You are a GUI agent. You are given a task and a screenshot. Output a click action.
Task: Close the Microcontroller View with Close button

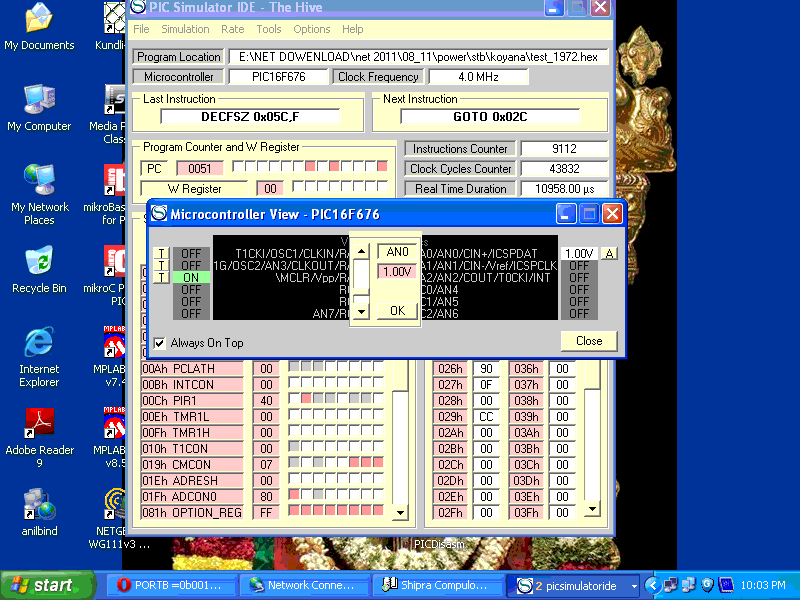[x=589, y=341]
